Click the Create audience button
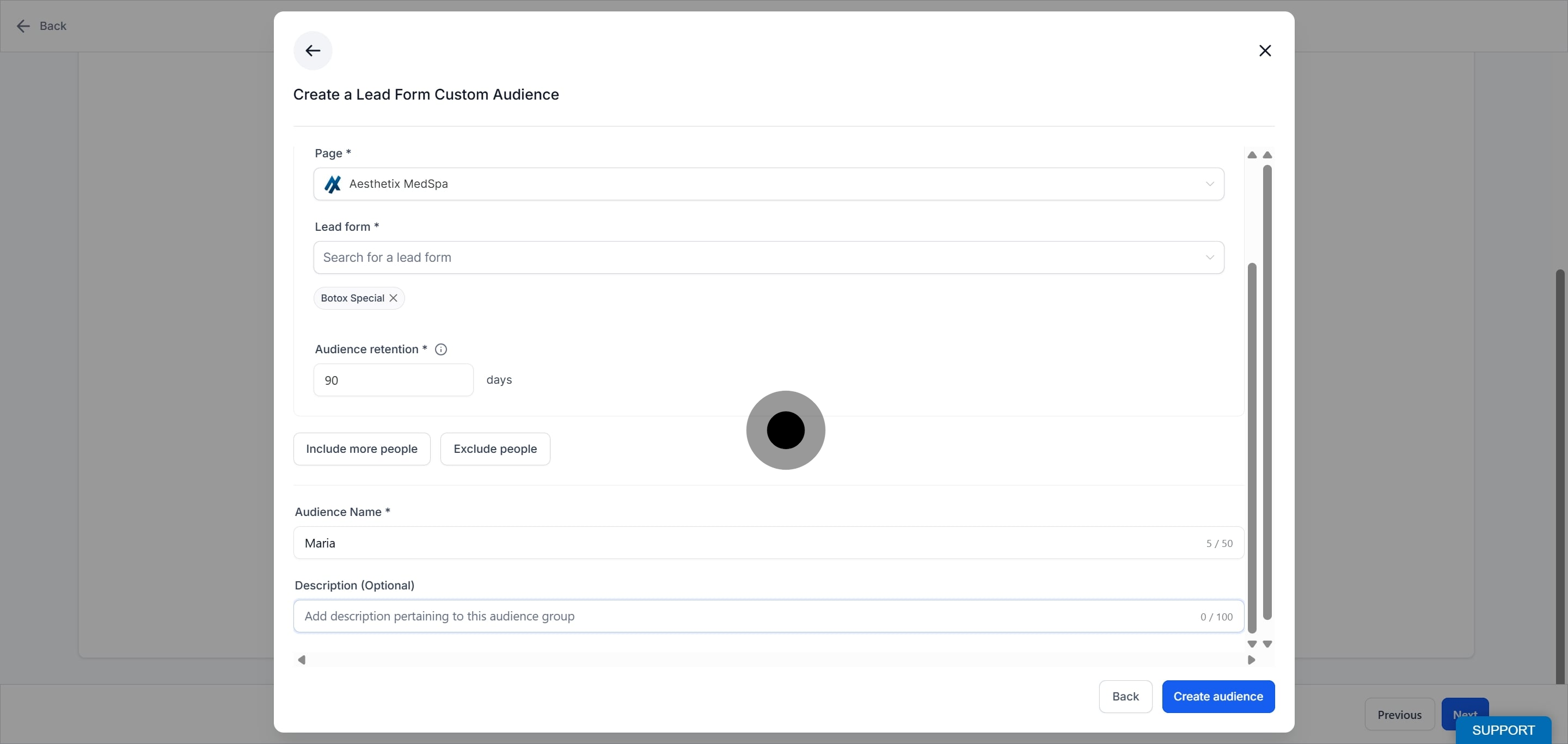 (1218, 697)
